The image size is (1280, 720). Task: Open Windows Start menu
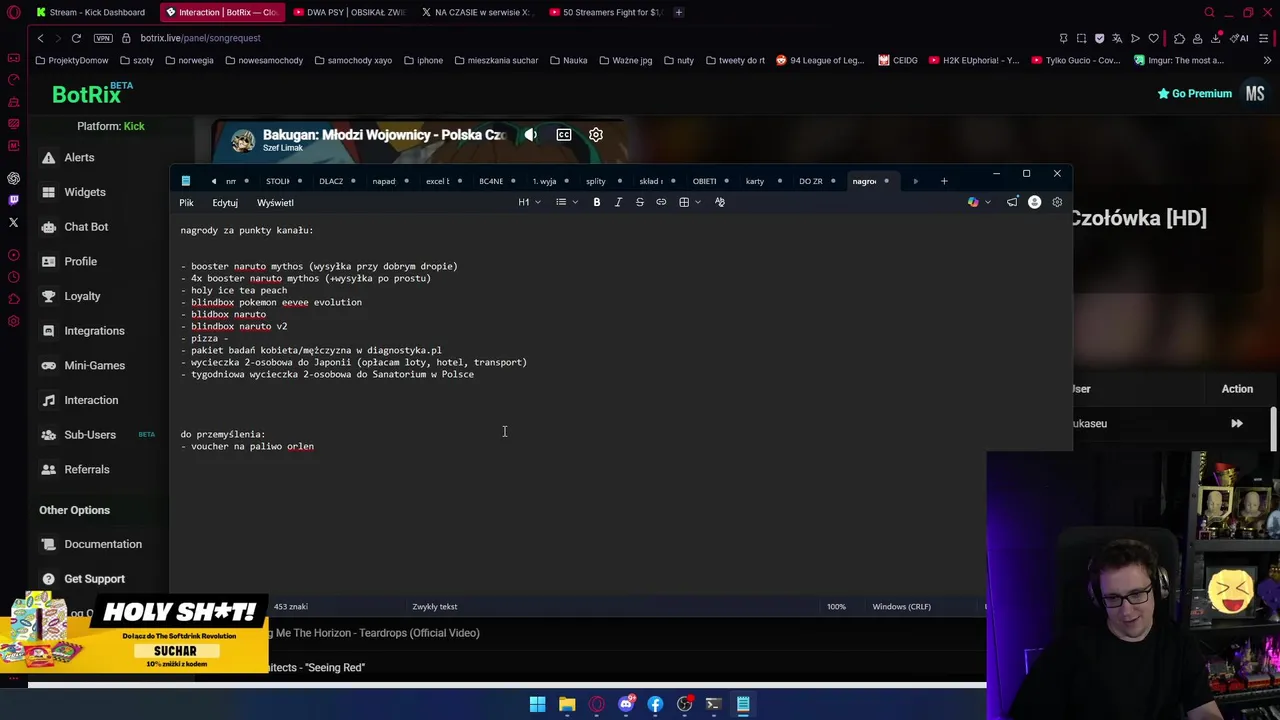coord(537,704)
